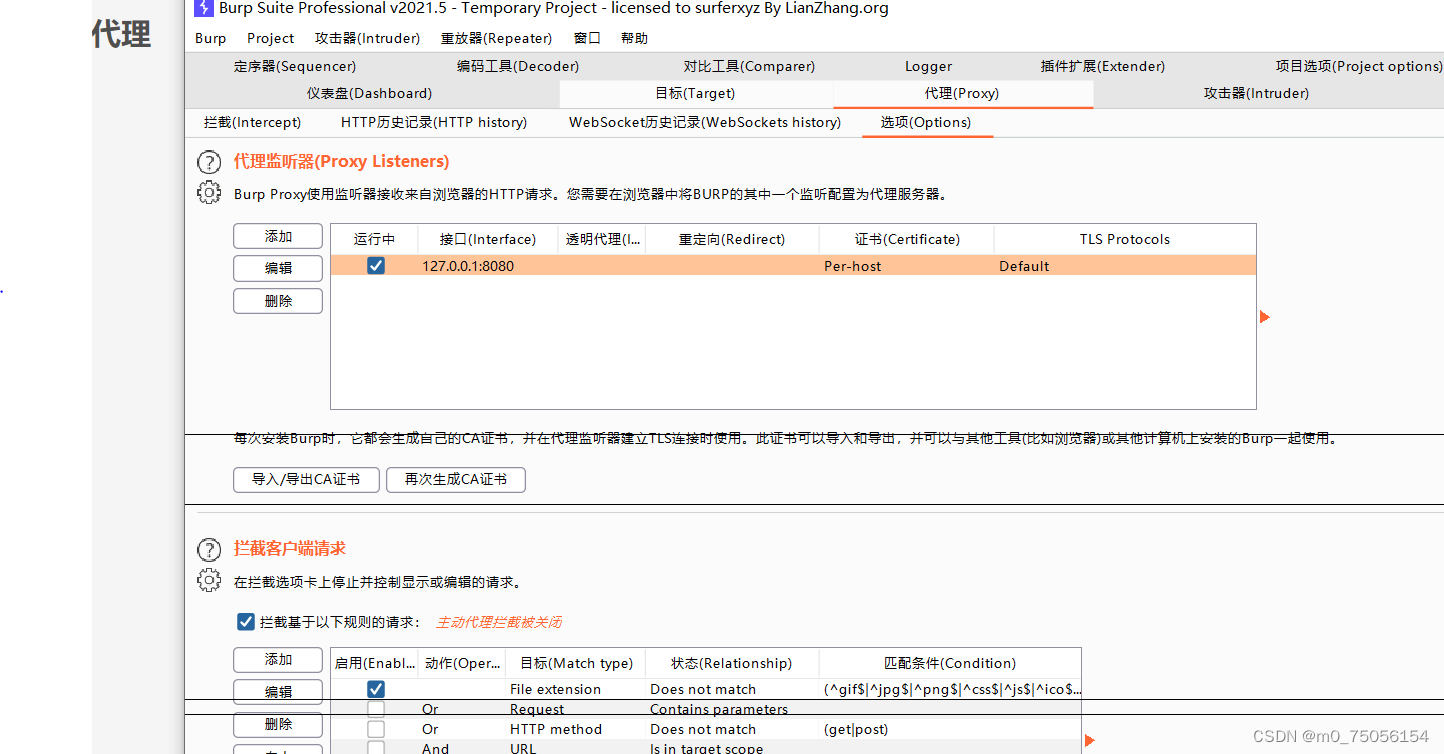This screenshot has width=1444, height=754.
Task: Switch to 仪表盘(Dashboard) tab
Action: (x=370, y=93)
